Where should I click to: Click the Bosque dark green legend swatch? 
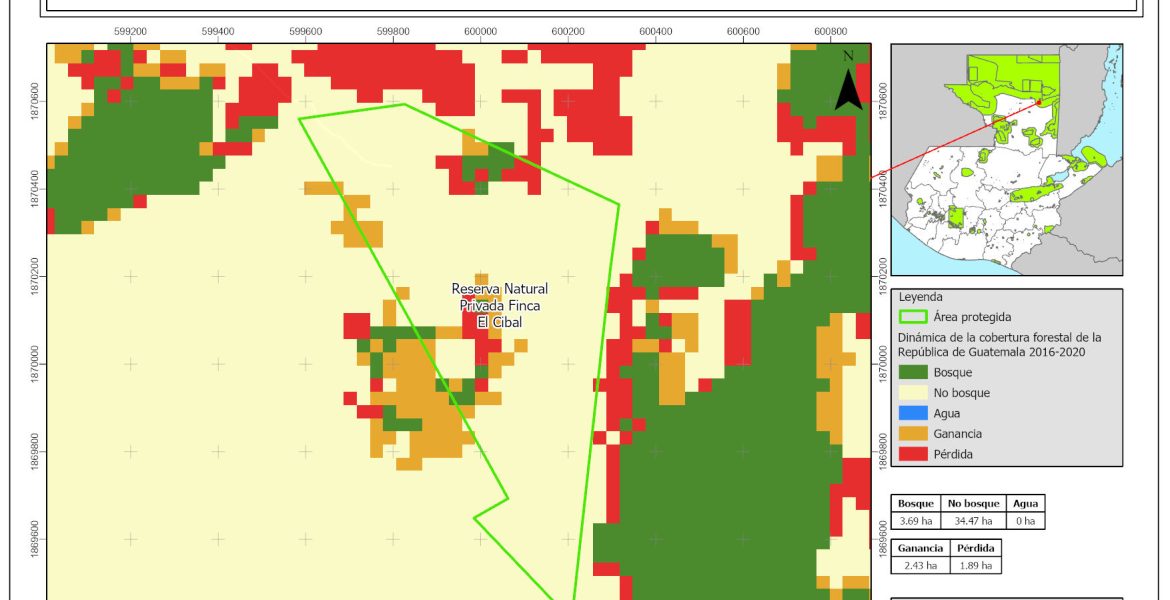click(x=912, y=373)
